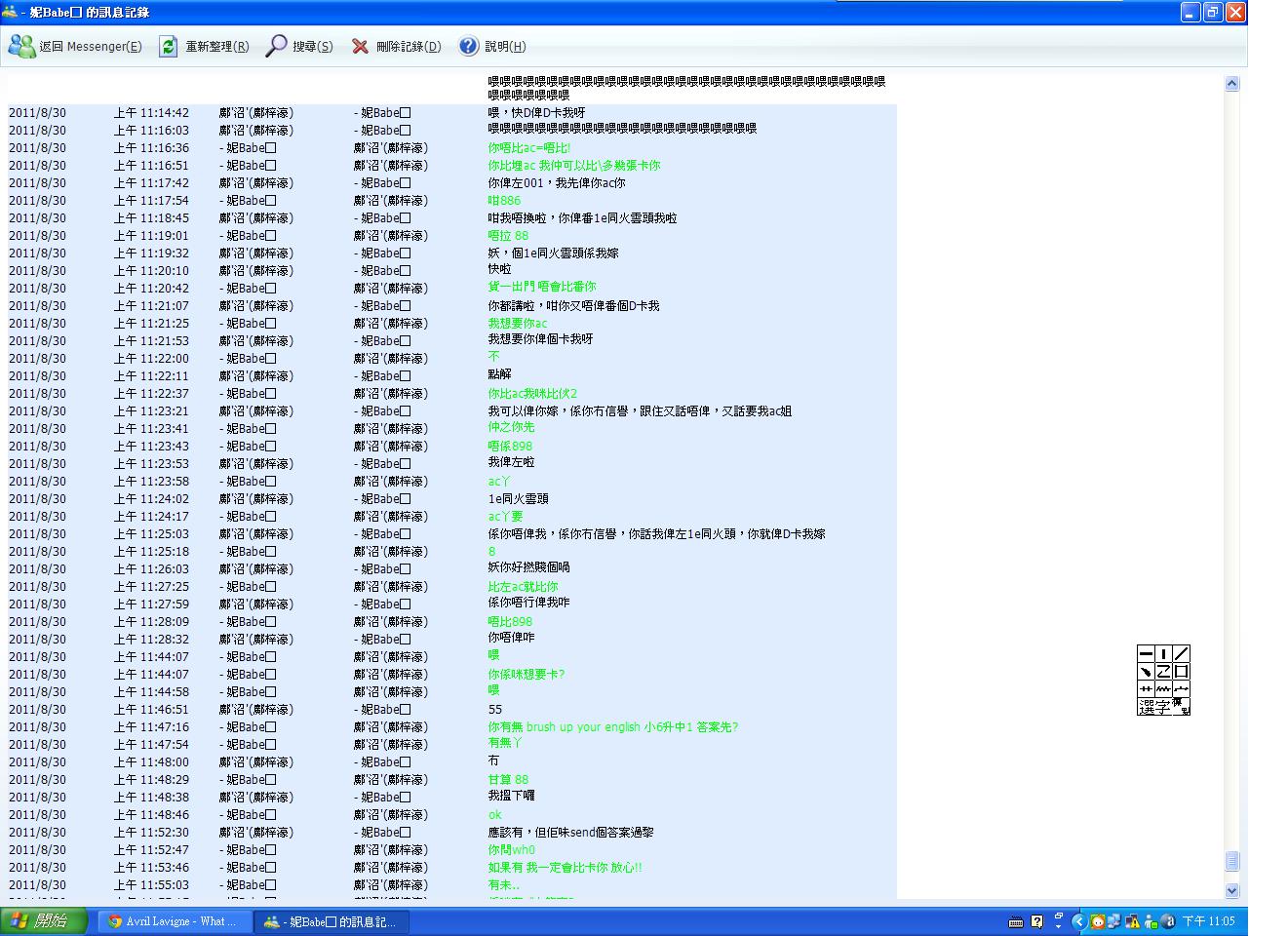Click the vertical scrollbar thumb
The width and height of the screenshot is (1288, 936).
[1231, 861]
